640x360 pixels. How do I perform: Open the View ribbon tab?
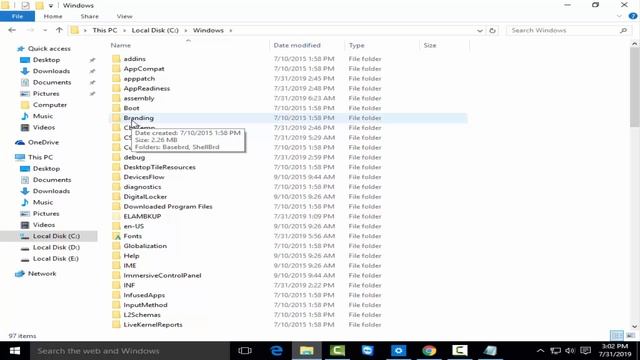coord(124,16)
